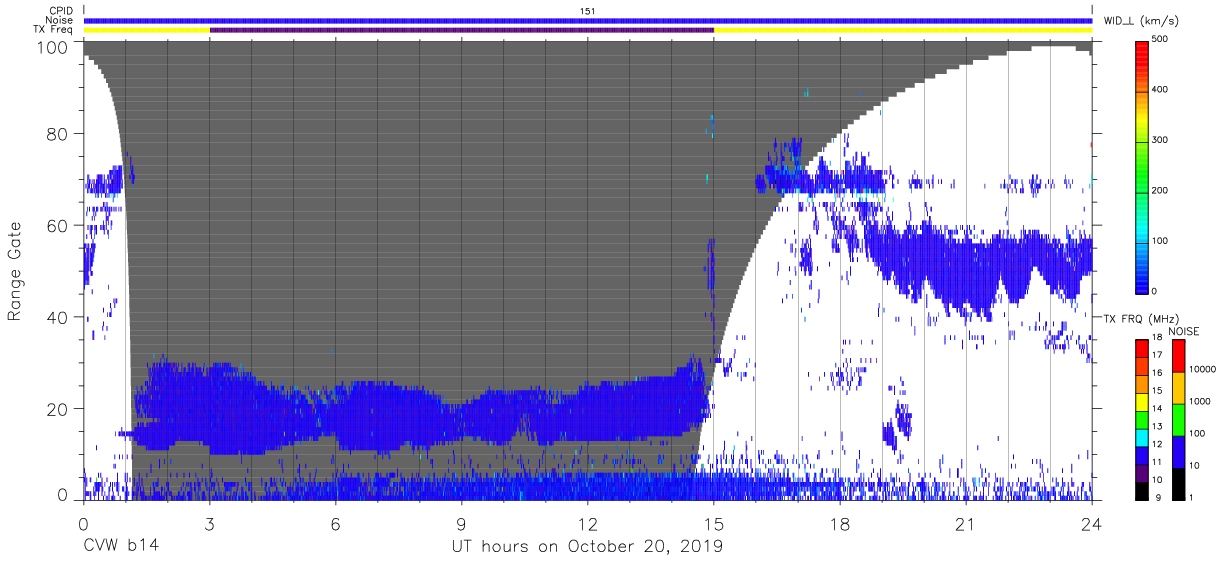1228x567 pixels.
Task: Click the '9' hour tick on time axis
Action: (x=462, y=523)
